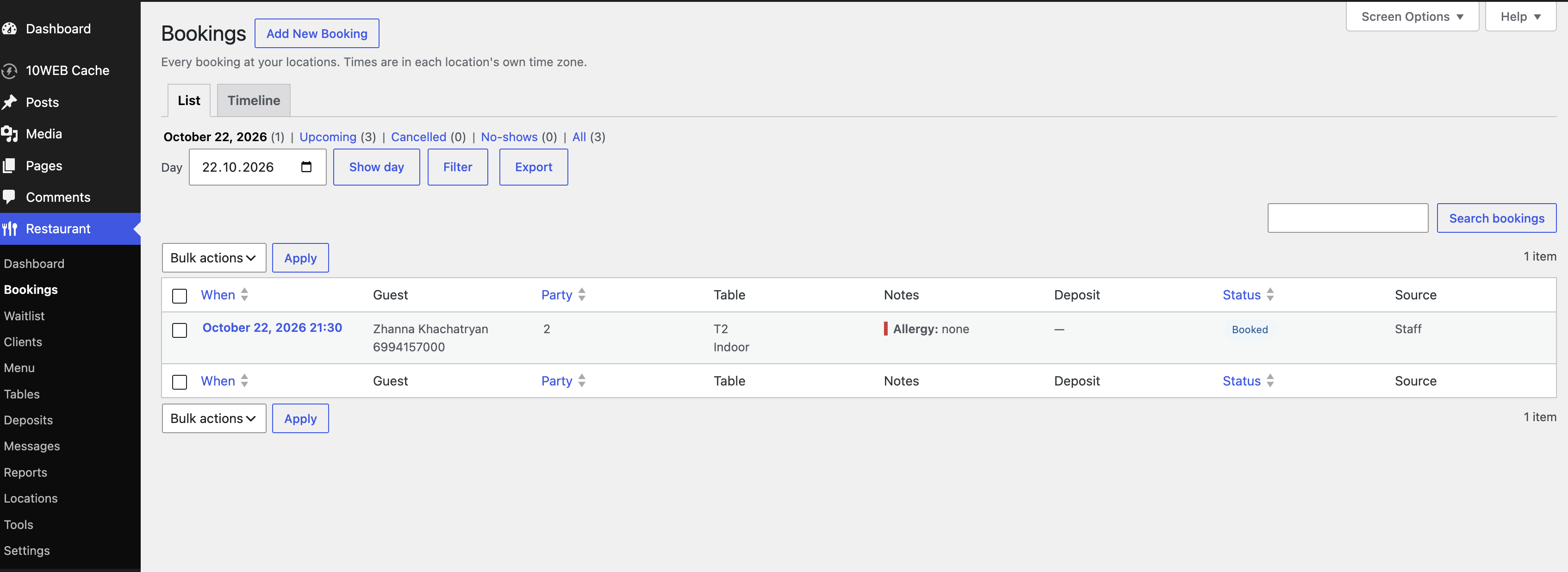The image size is (1568, 572).
Task: Expand the Help dropdown tab
Action: point(1520,17)
